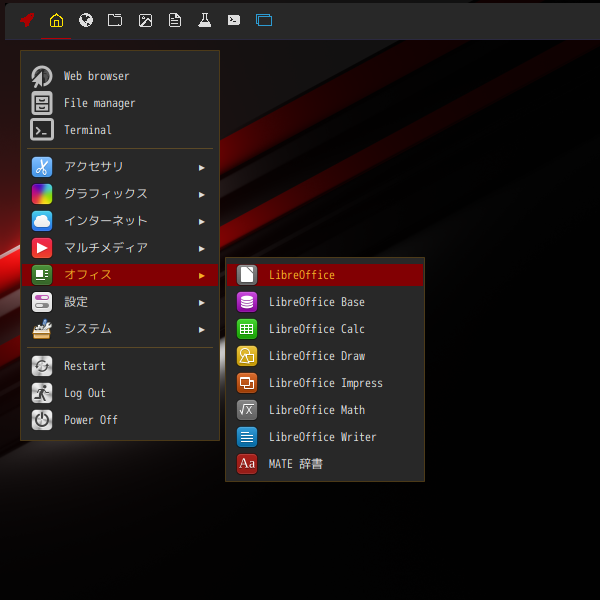Click the red play マルチメディア icon

coord(42,248)
